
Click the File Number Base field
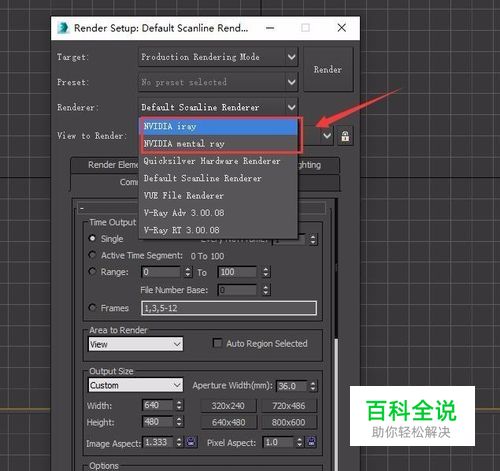pyautogui.click(x=237, y=290)
